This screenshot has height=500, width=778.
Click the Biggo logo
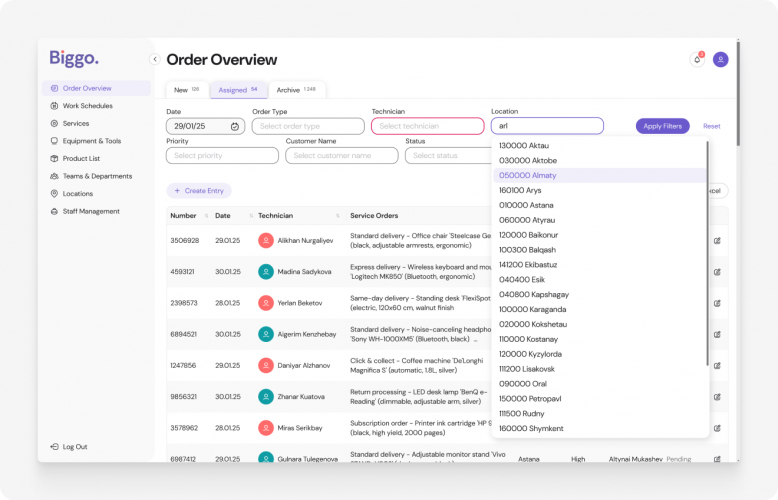(74, 58)
